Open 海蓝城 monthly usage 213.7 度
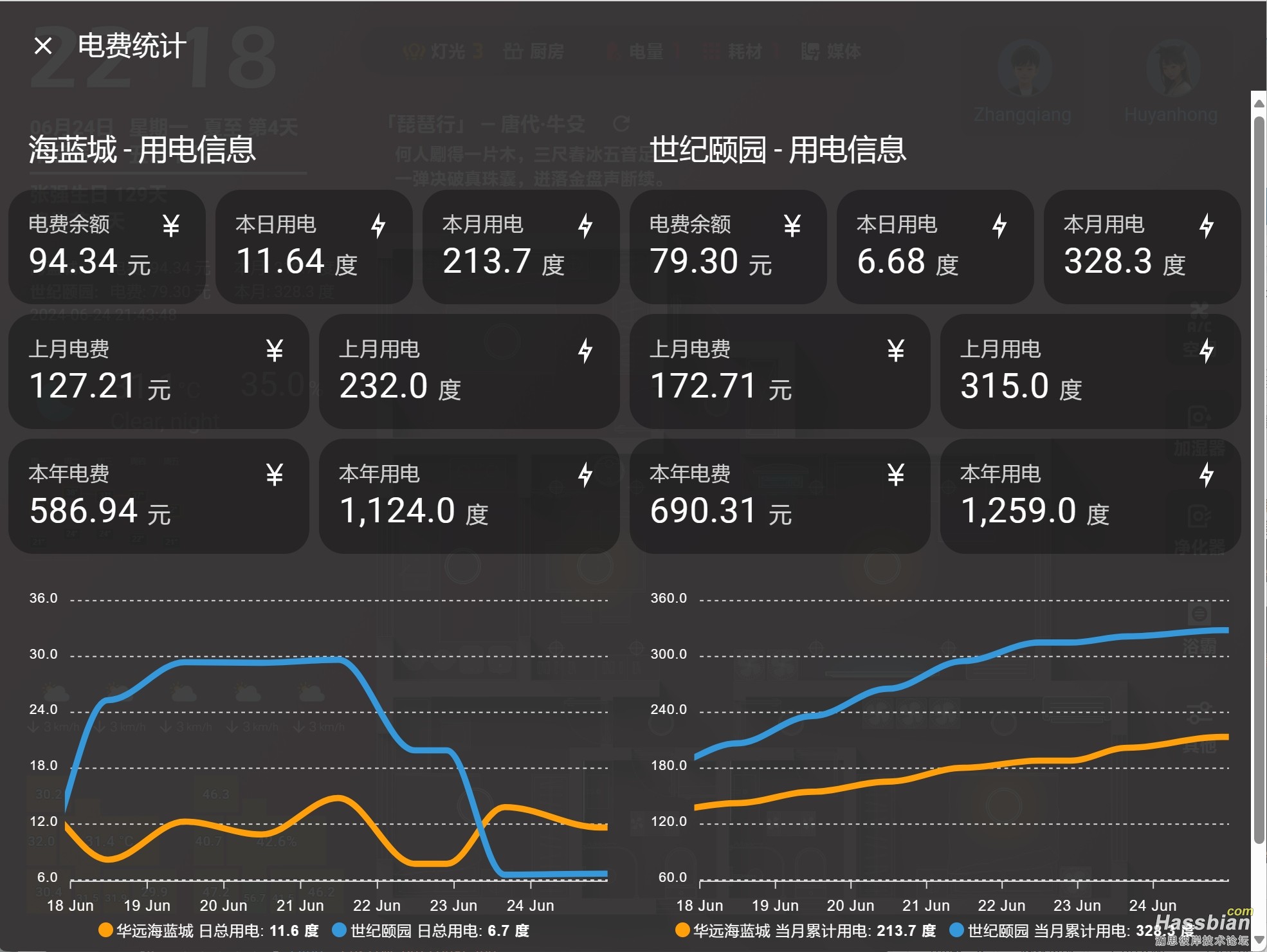1267x952 pixels. click(x=504, y=262)
